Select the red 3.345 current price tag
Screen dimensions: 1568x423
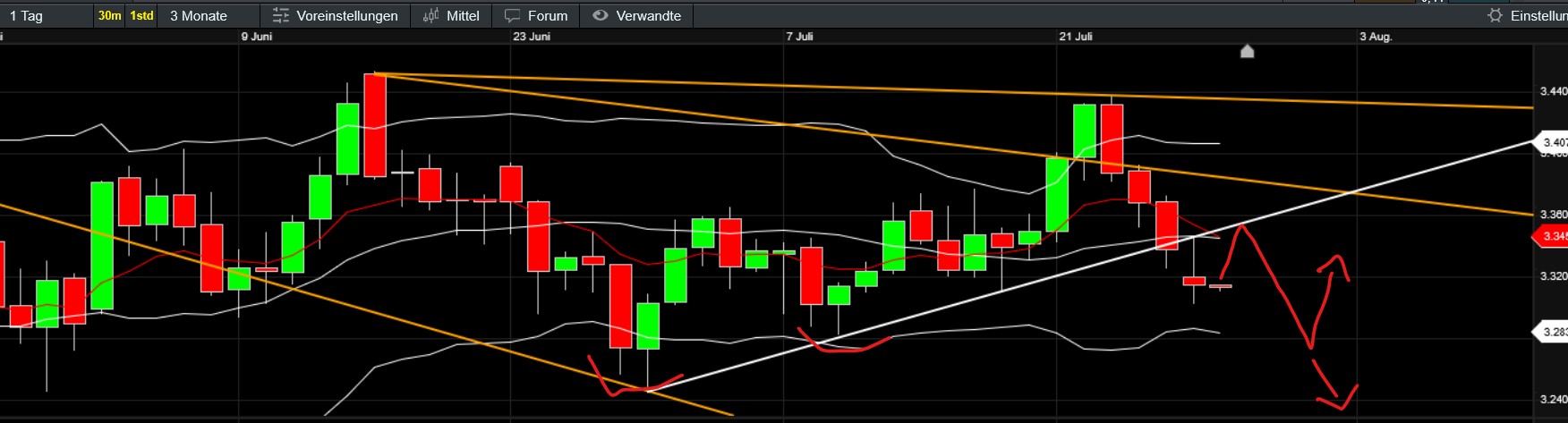(x=1551, y=236)
